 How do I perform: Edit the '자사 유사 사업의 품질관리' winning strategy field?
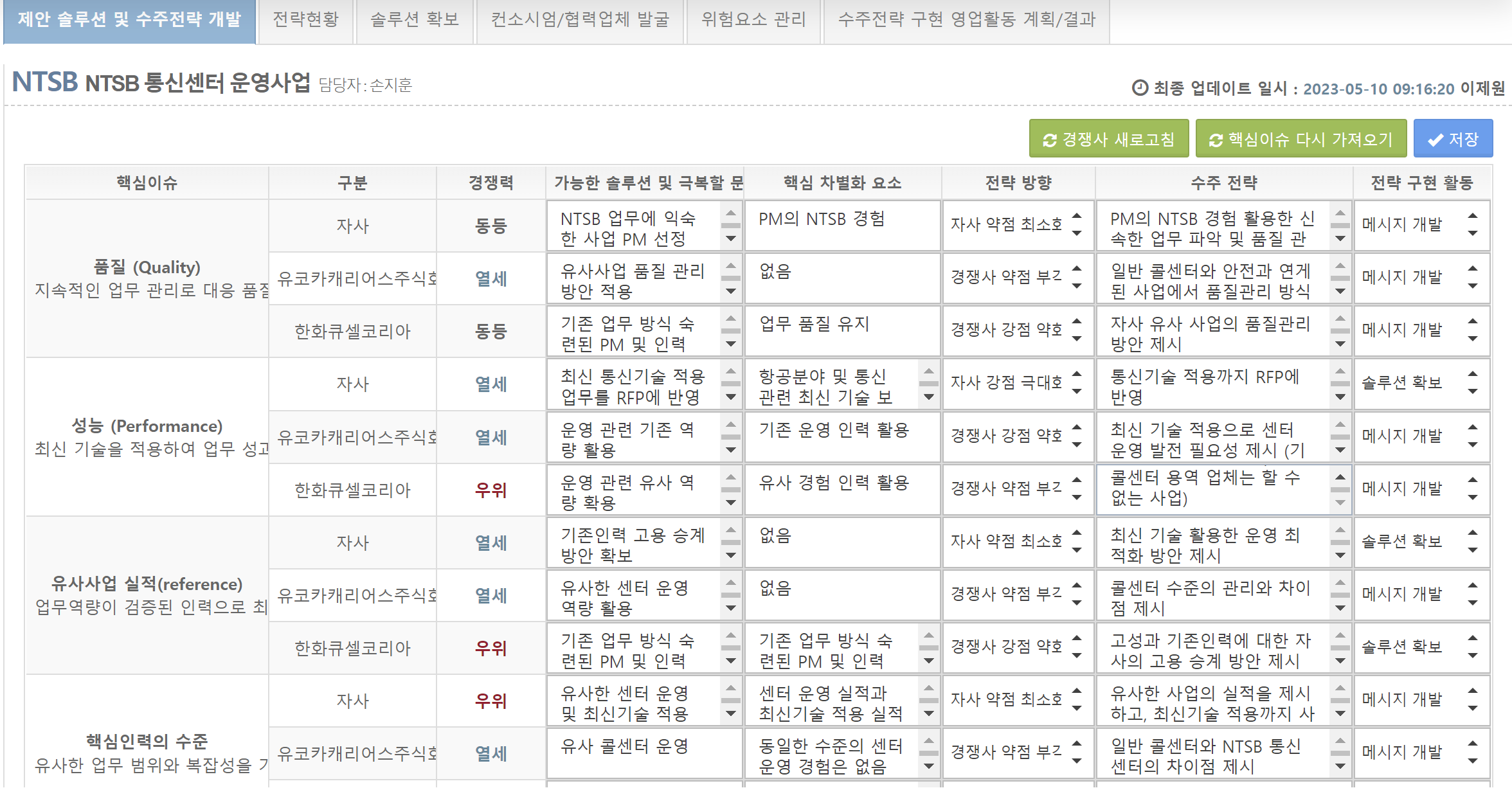[1223, 331]
